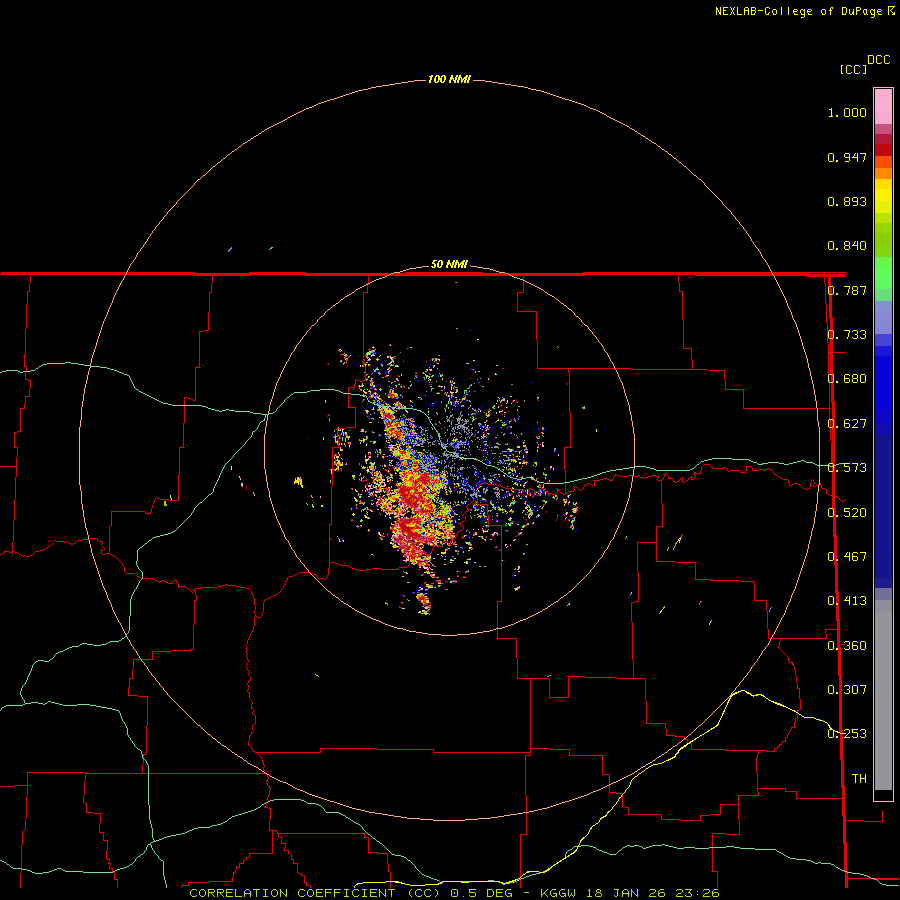This screenshot has width=900, height=900.
Task: Click the 0.520 scale label
Action: click(x=847, y=513)
